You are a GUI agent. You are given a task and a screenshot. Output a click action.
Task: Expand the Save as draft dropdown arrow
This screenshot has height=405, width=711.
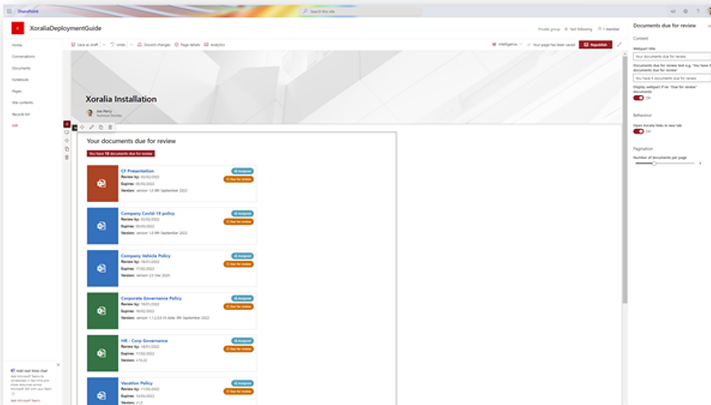pos(104,45)
